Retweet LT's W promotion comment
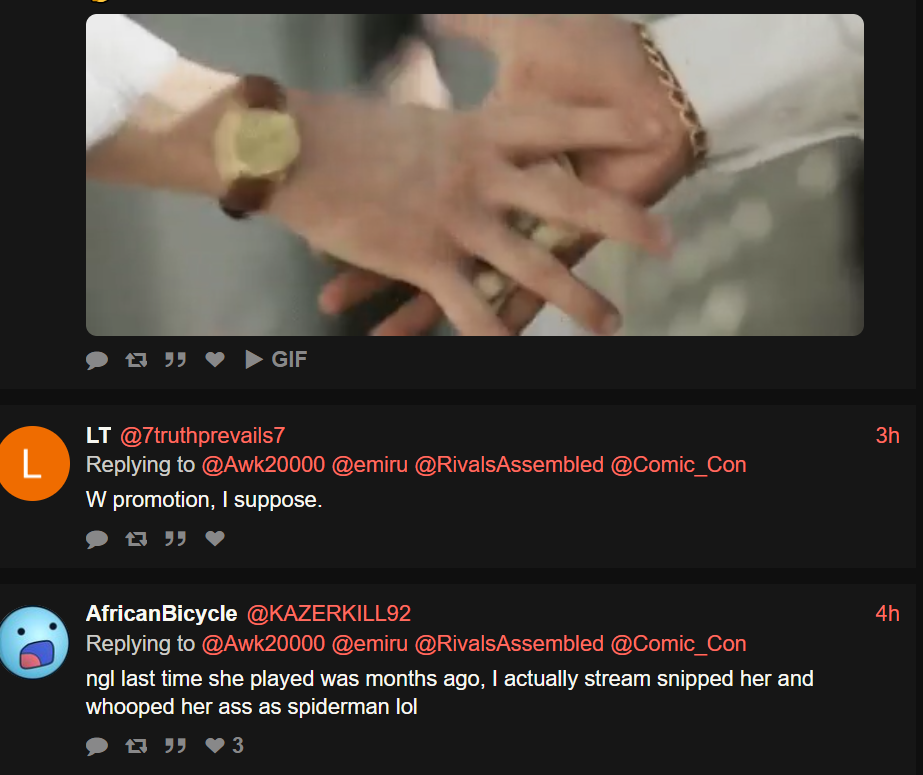This screenshot has width=923, height=775. click(136, 538)
